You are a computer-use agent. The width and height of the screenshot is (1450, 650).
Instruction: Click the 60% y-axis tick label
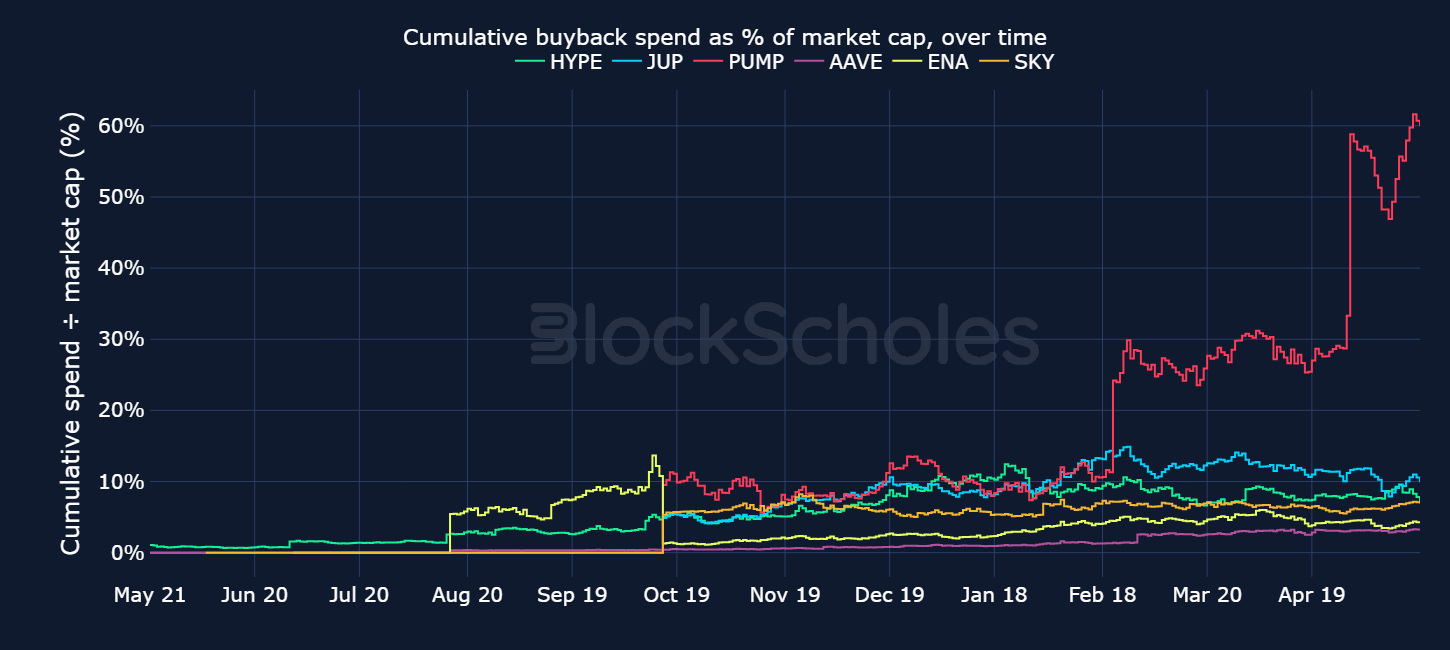[122, 126]
